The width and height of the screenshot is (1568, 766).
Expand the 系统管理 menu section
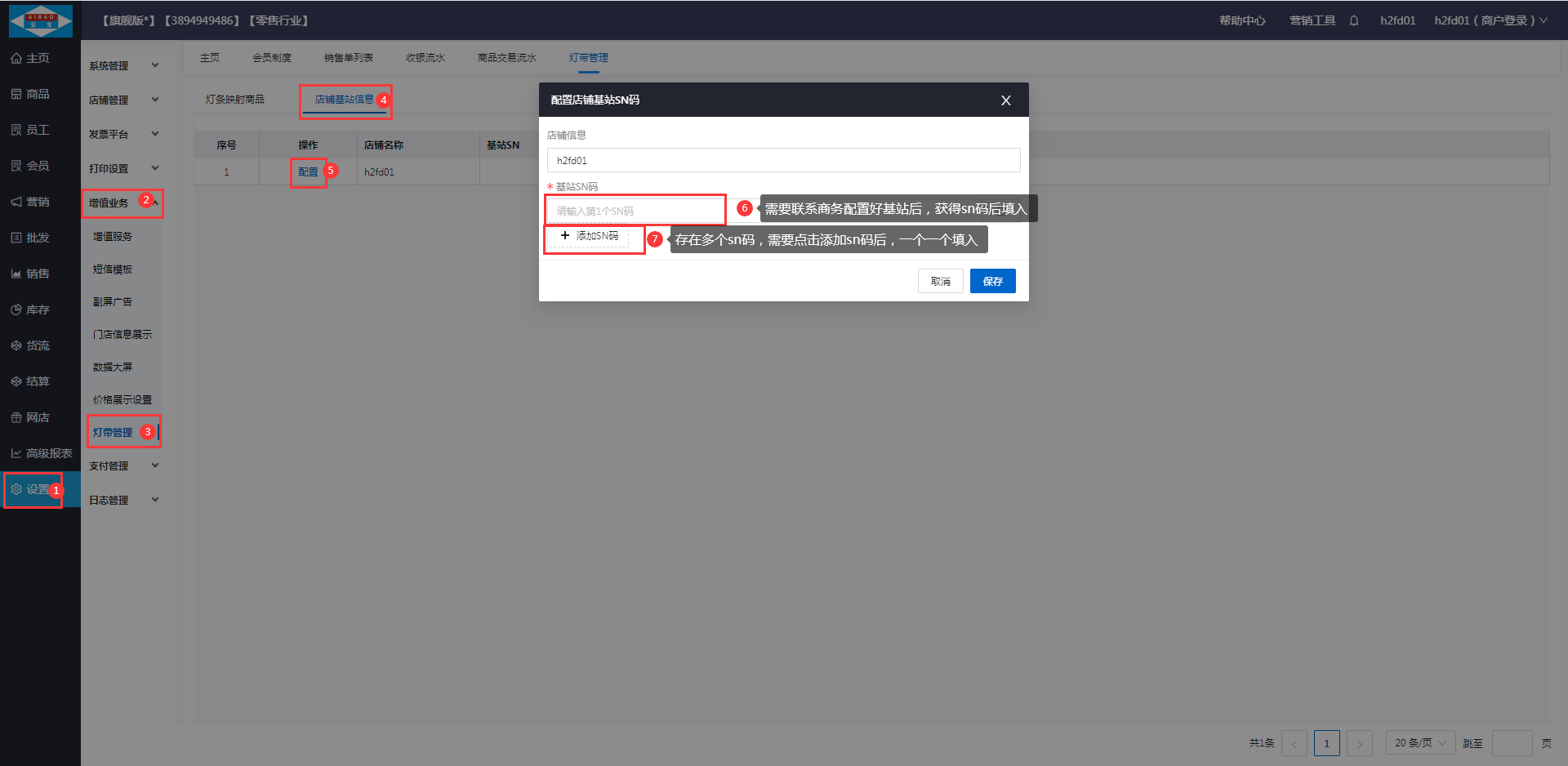(123, 65)
